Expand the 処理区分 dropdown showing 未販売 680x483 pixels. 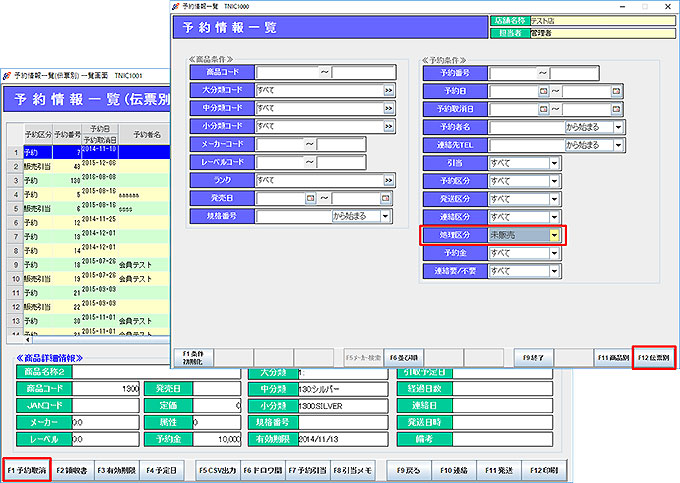click(555, 235)
